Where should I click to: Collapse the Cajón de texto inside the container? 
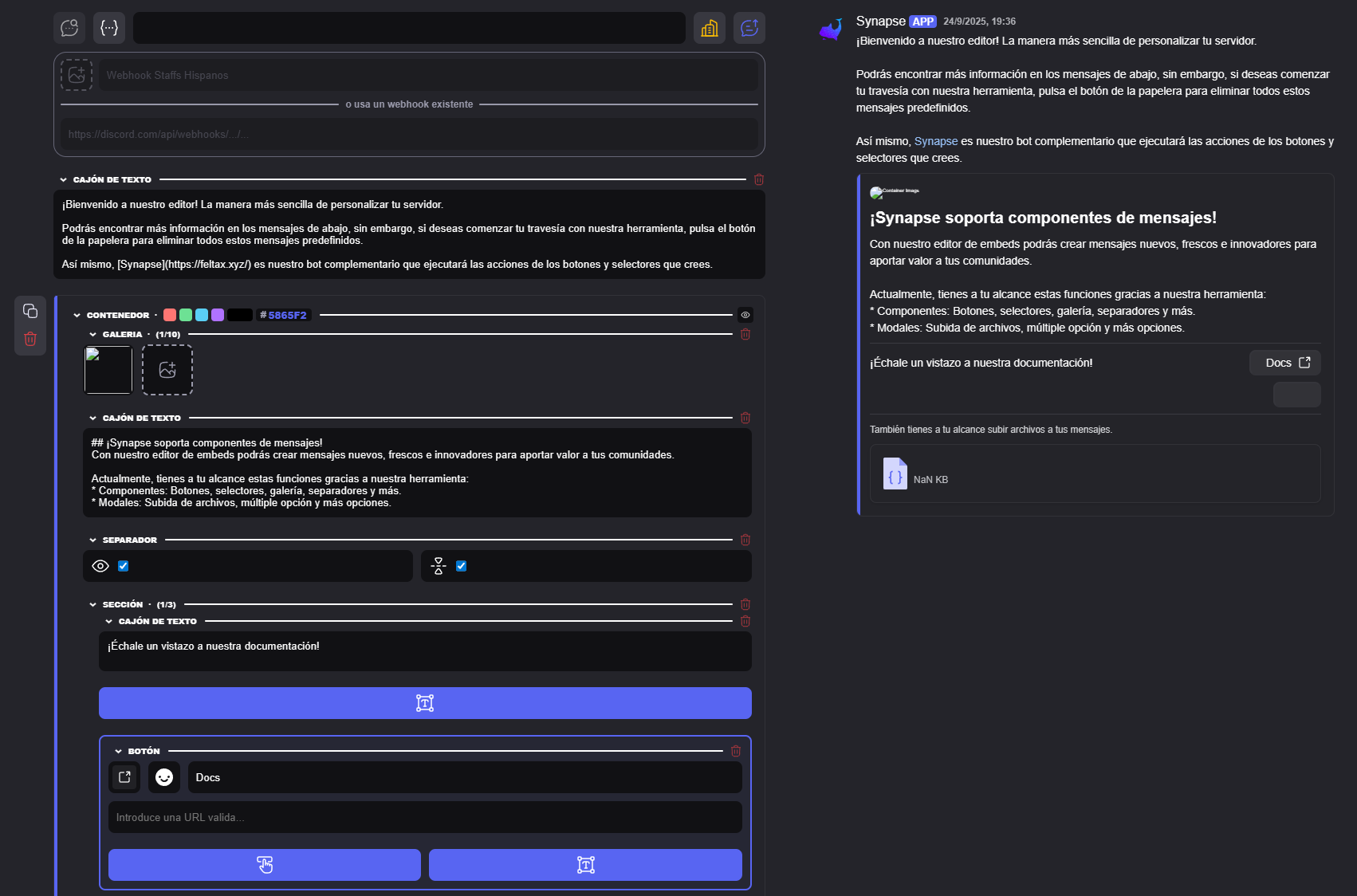click(93, 419)
